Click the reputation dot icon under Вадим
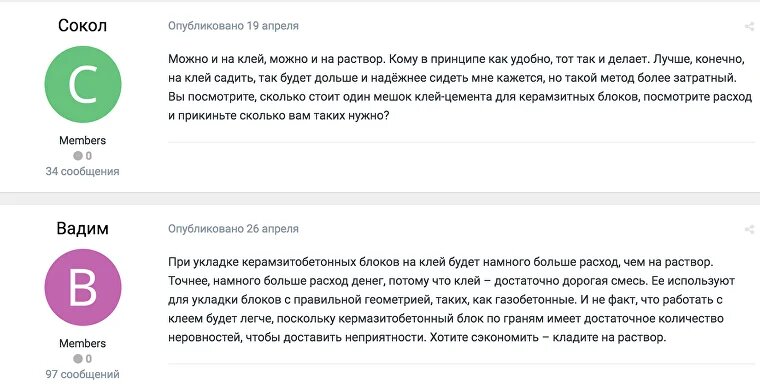The width and height of the screenshot is (760, 391). coord(78,359)
